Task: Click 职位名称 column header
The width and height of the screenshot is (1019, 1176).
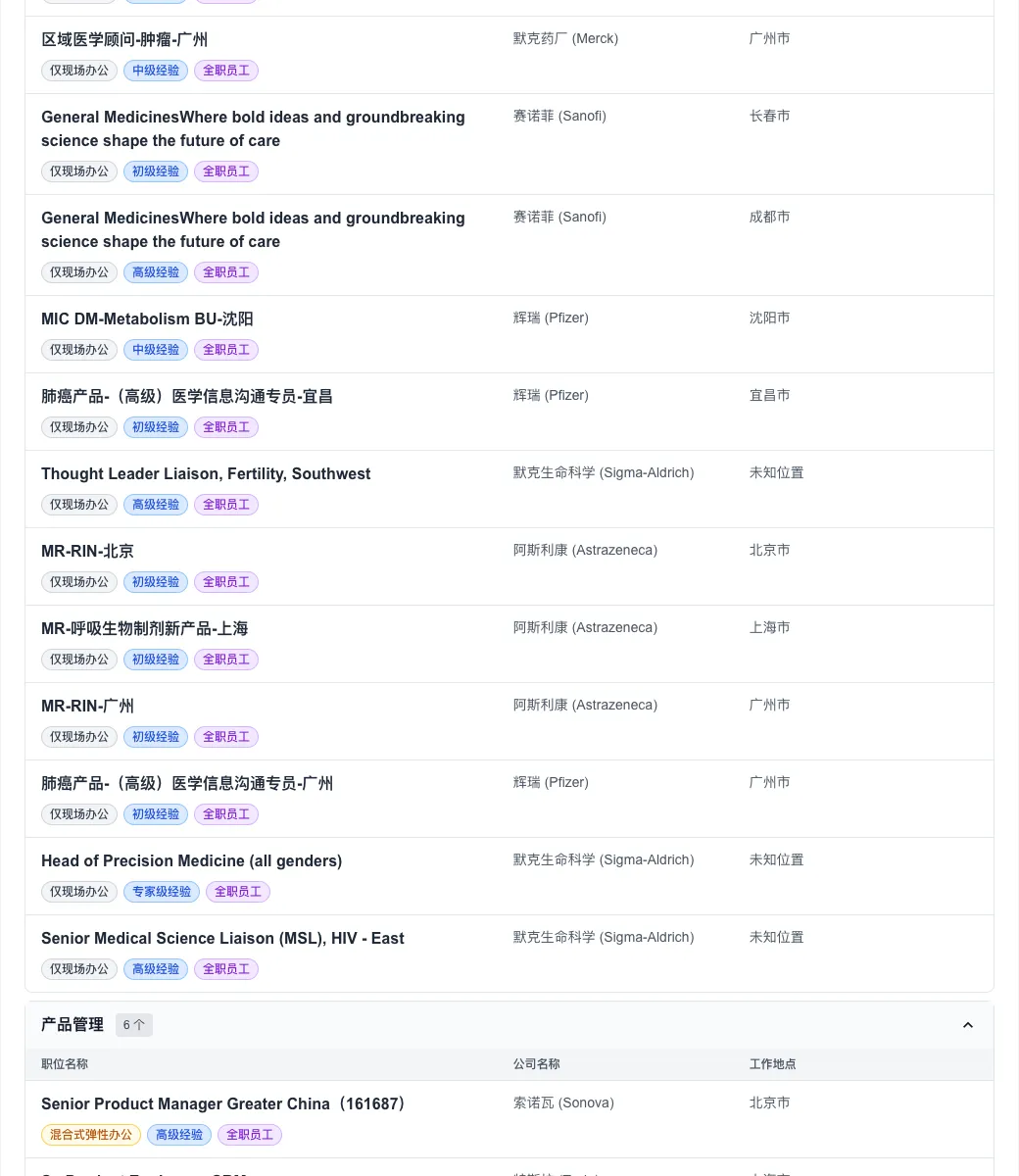Action: click(x=65, y=1064)
